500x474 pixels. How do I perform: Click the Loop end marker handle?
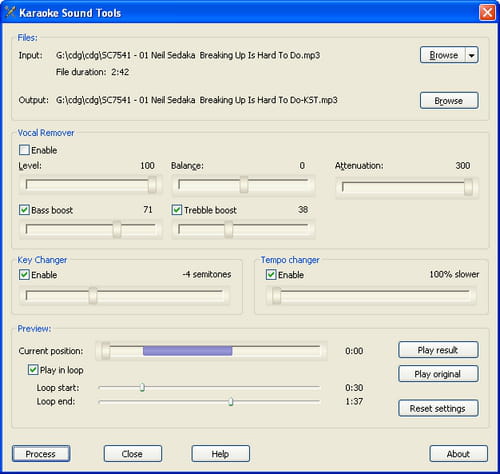[231, 401]
